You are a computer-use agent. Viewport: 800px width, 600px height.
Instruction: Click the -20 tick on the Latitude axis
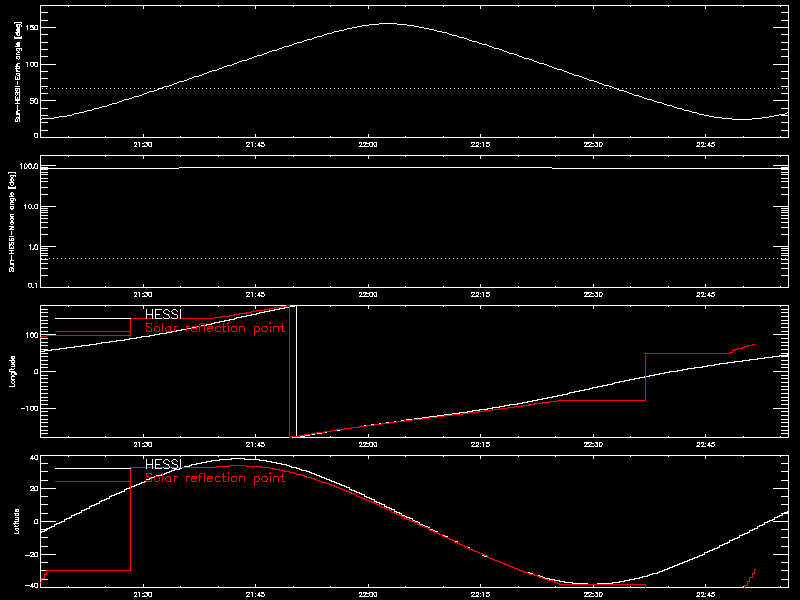[x=32, y=555]
